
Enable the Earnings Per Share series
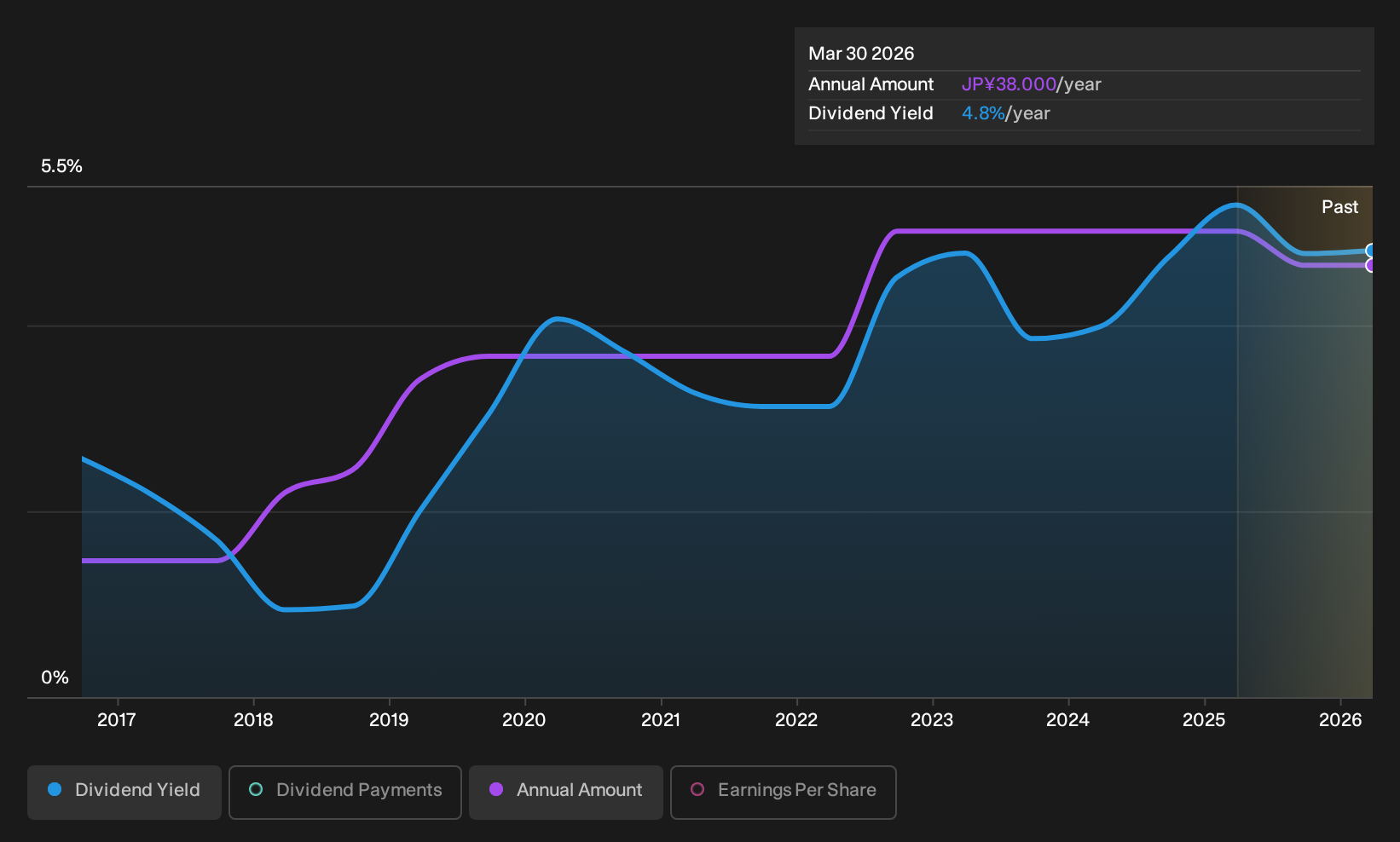click(784, 793)
